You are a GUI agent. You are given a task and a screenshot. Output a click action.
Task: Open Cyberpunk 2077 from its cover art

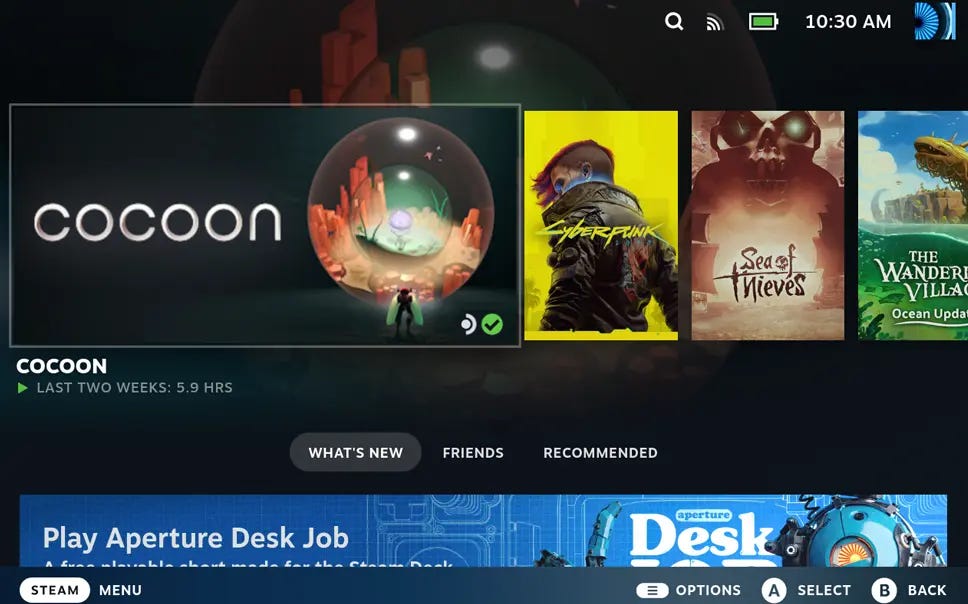point(601,225)
